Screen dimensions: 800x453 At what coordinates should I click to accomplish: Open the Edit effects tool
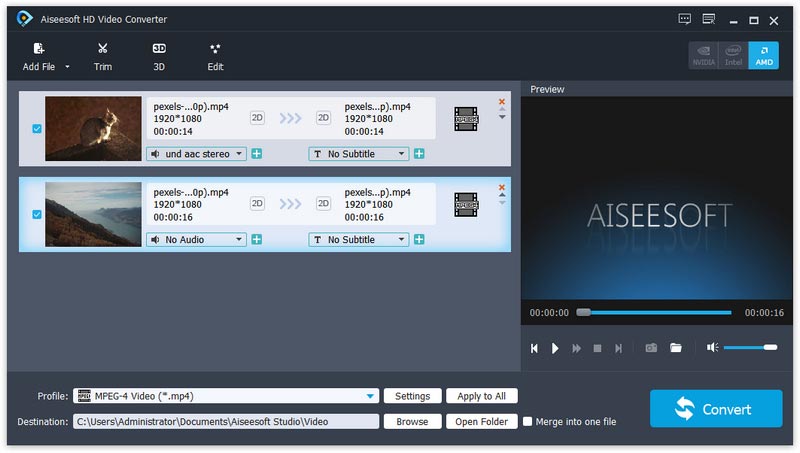pyautogui.click(x=215, y=57)
